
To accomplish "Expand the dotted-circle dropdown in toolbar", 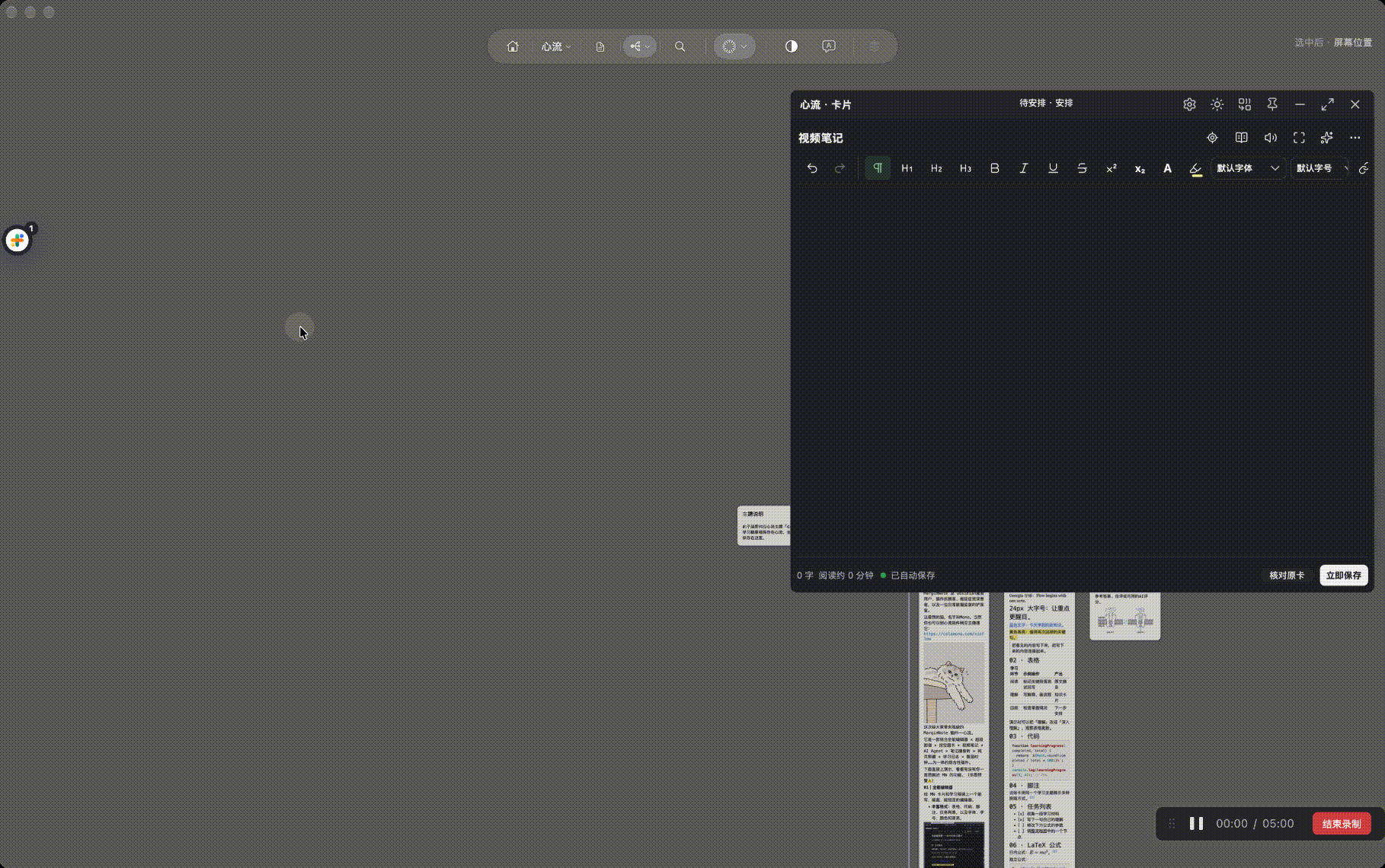I will 734,46.
